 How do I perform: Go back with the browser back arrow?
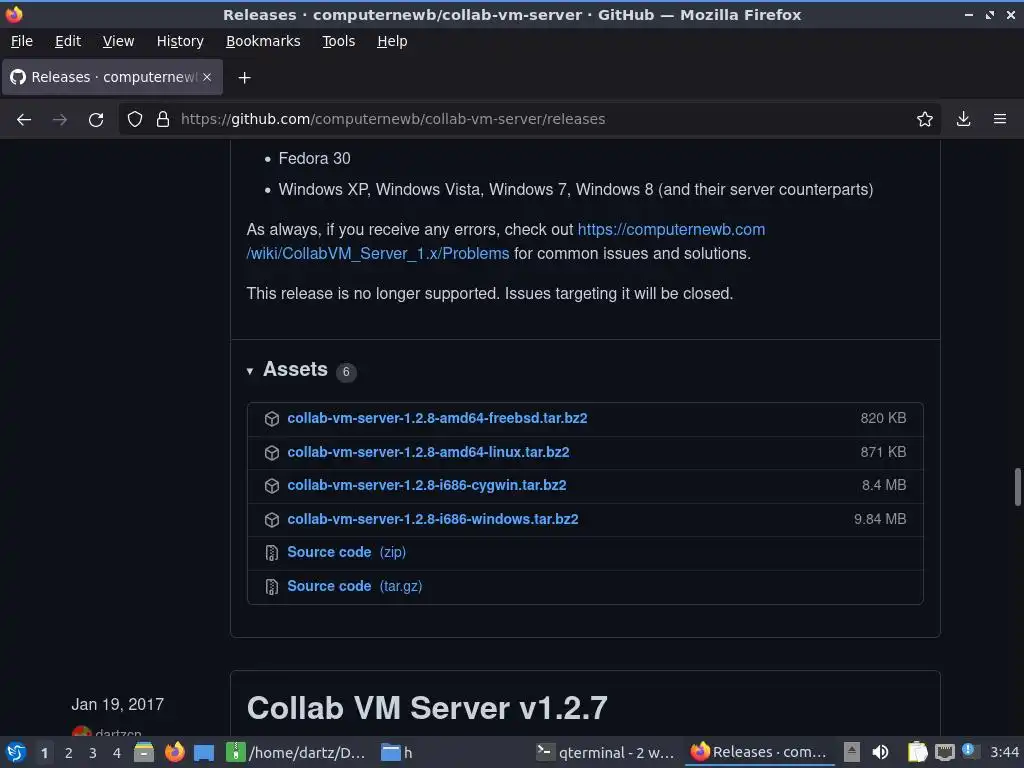click(24, 120)
